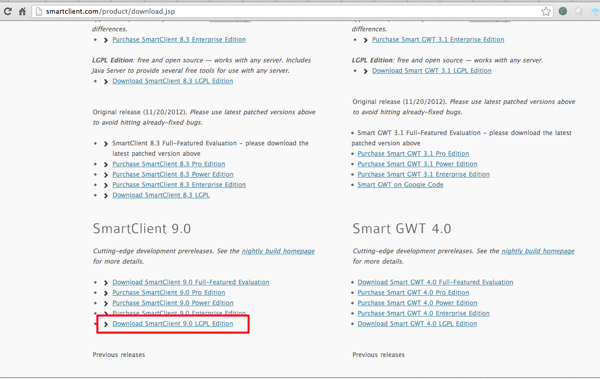
Task: Open Purchase SmartClient 8.3 Pro Edition link
Action: point(169,164)
